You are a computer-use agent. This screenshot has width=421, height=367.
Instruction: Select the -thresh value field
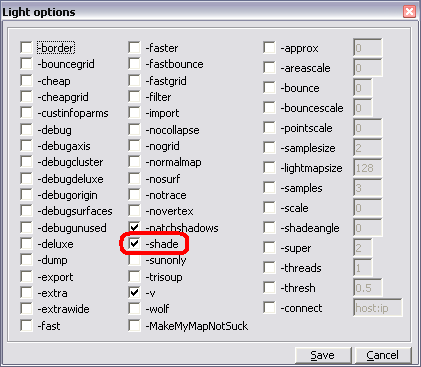[368, 288]
